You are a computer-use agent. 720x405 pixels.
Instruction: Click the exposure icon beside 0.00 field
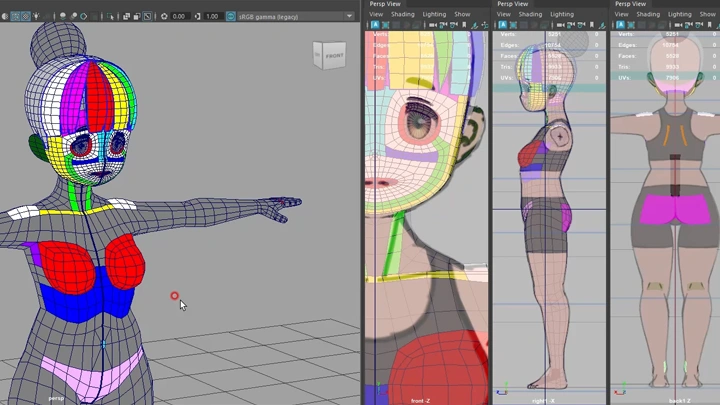click(x=164, y=17)
